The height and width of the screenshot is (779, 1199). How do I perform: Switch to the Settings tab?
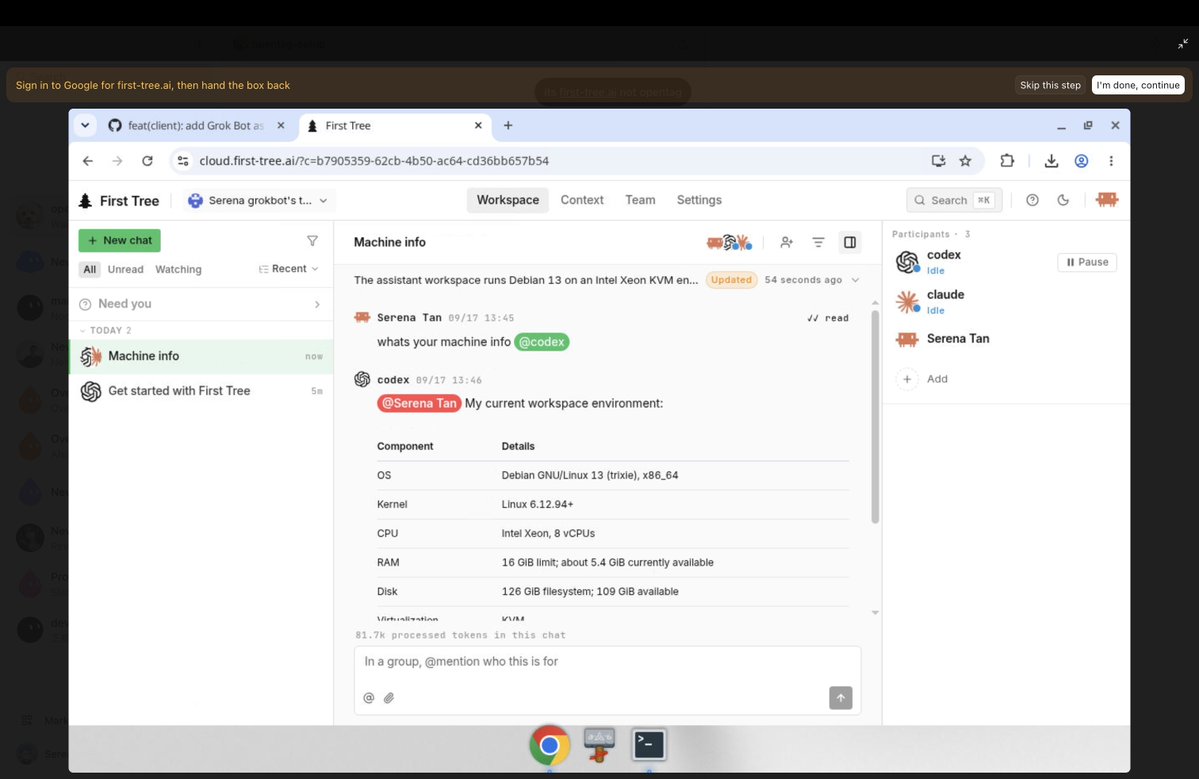coord(699,200)
